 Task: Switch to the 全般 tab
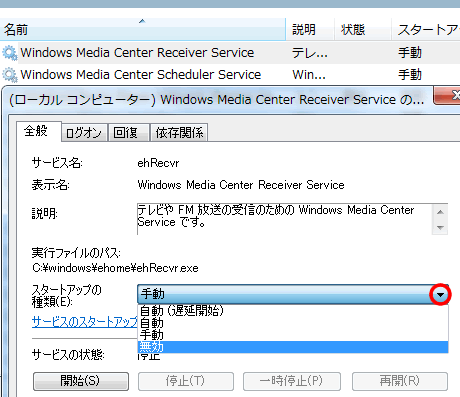(38, 131)
